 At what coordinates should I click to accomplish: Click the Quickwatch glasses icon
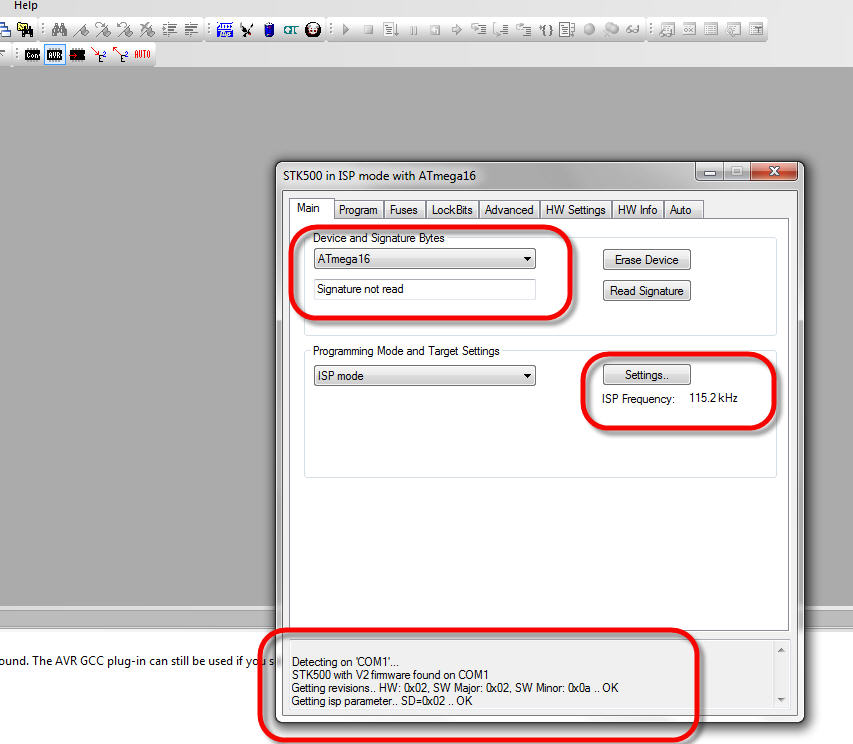point(633,29)
